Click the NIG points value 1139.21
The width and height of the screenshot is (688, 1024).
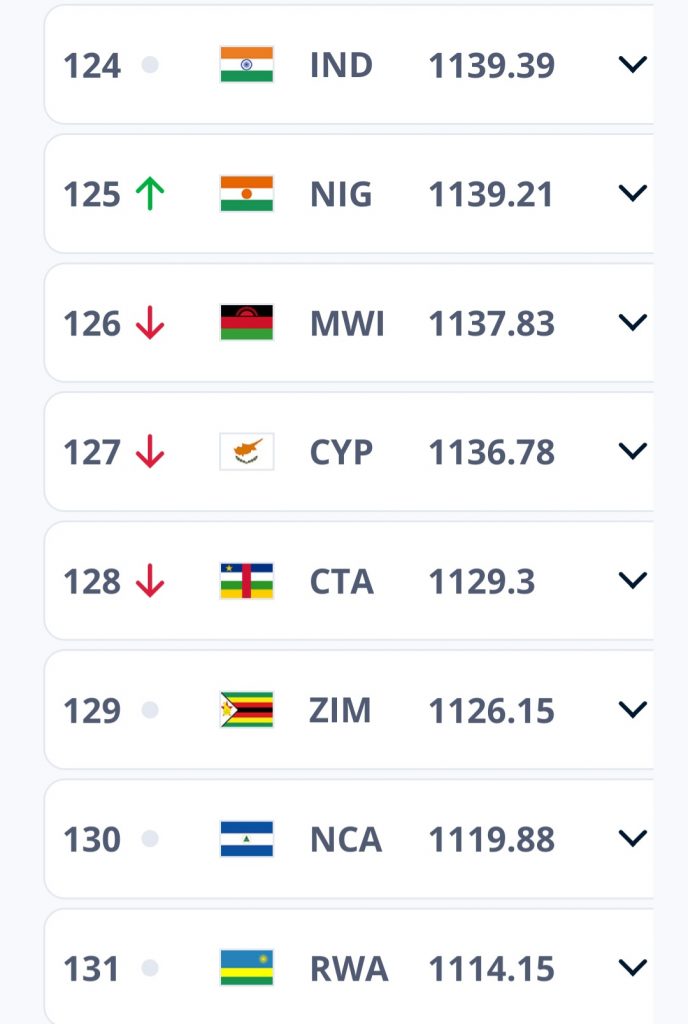click(x=491, y=195)
